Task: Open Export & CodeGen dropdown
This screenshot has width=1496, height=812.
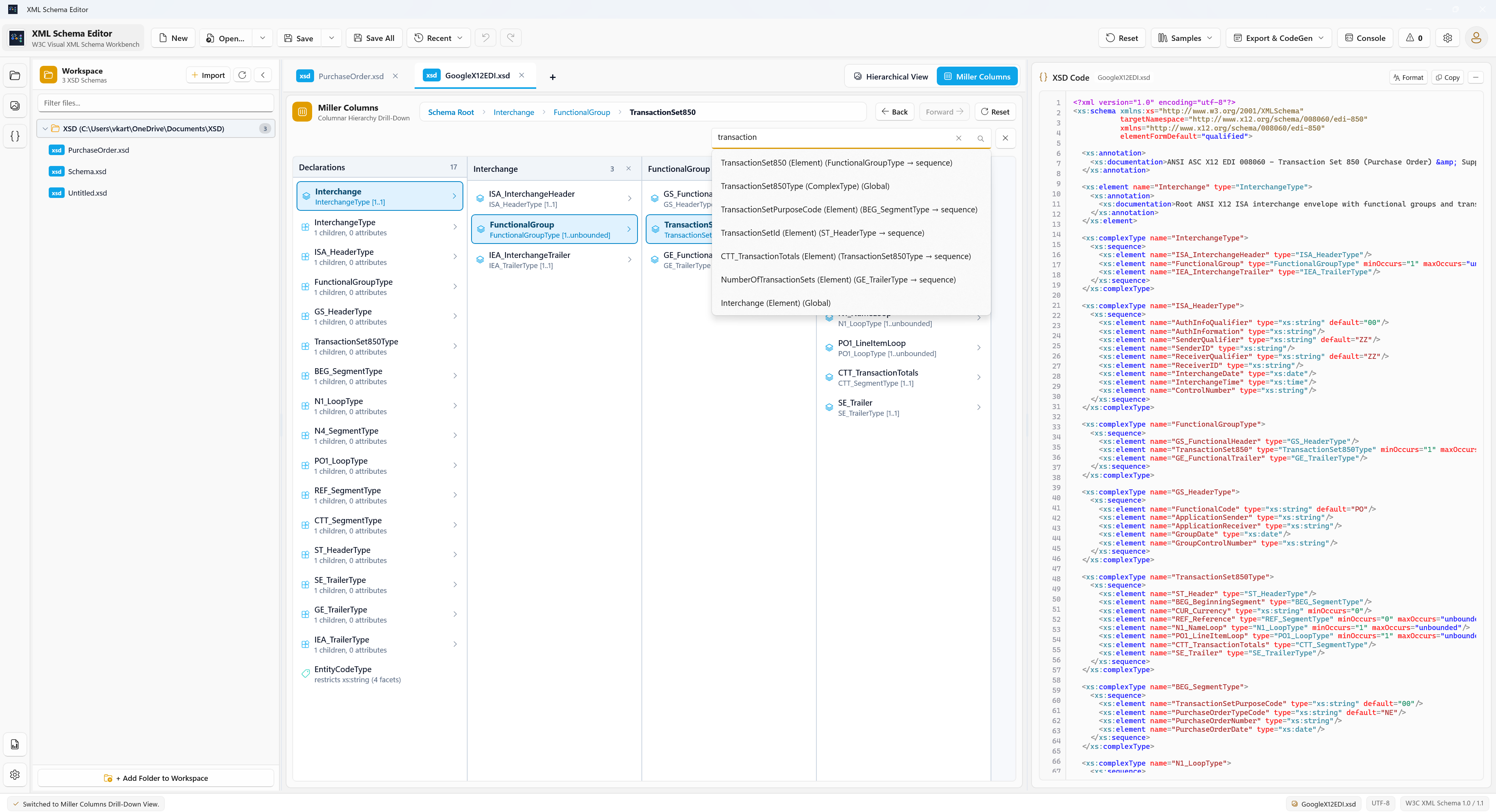Action: click(1279, 38)
